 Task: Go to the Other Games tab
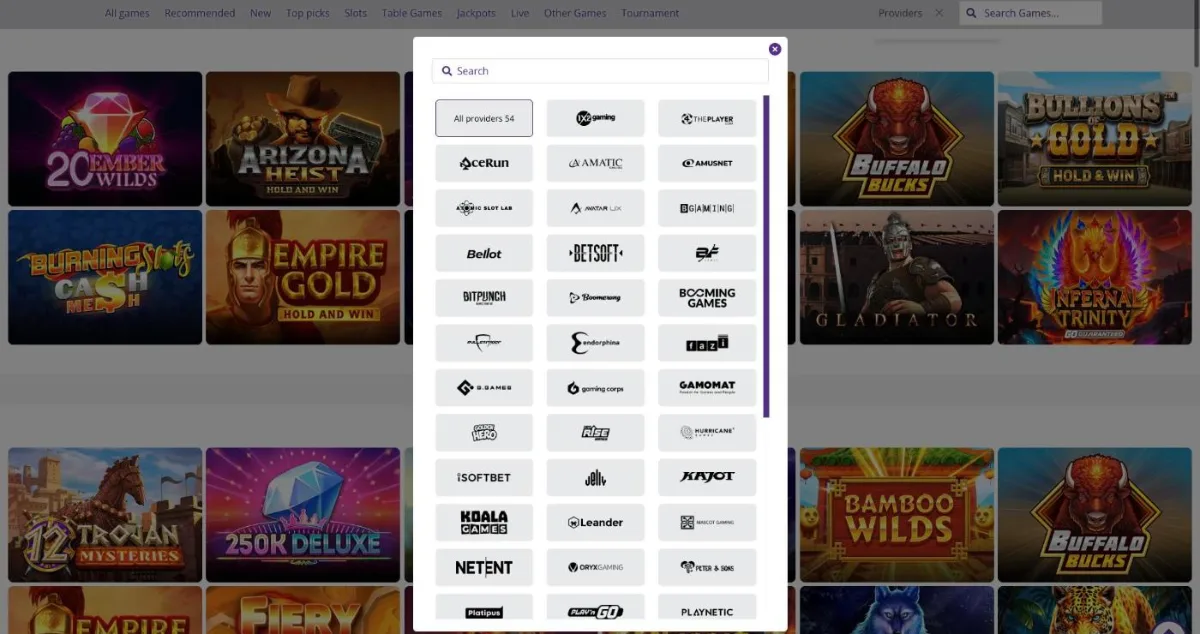pos(575,13)
